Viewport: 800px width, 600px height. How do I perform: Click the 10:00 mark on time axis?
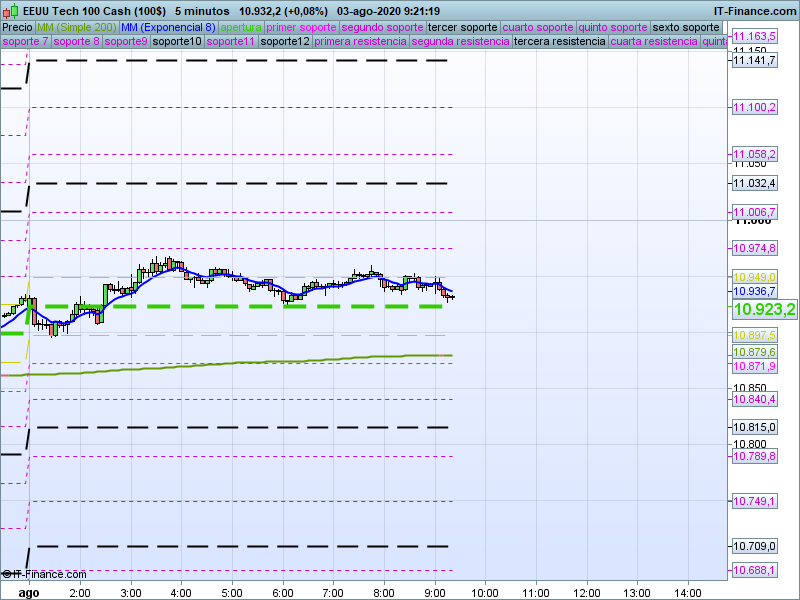(485, 591)
